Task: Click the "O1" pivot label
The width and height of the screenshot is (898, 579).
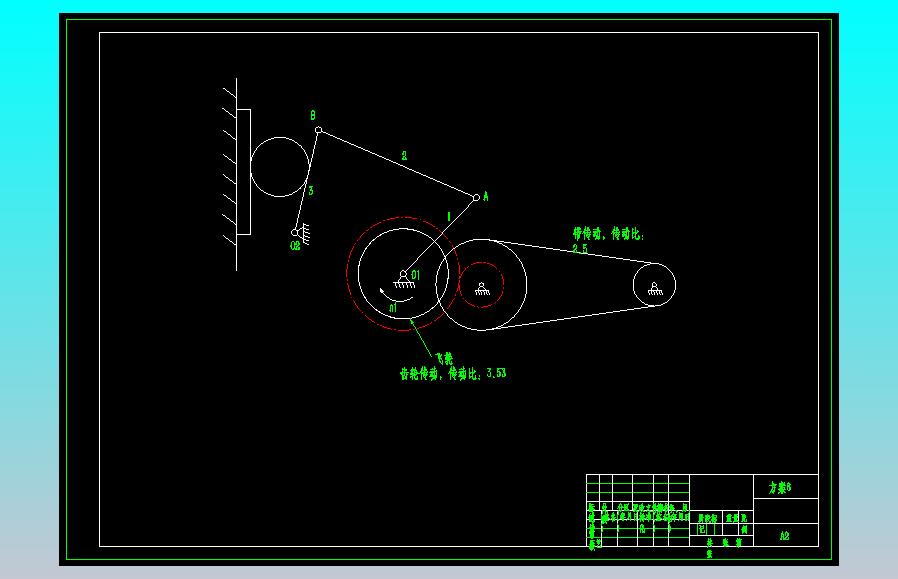Action: click(415, 275)
